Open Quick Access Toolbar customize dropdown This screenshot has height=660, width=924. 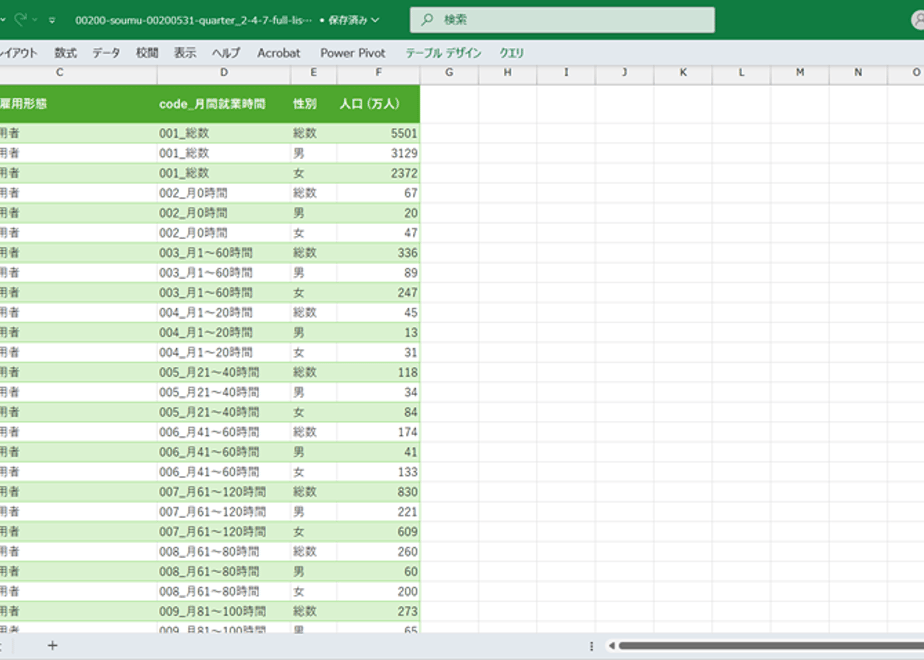(52, 20)
